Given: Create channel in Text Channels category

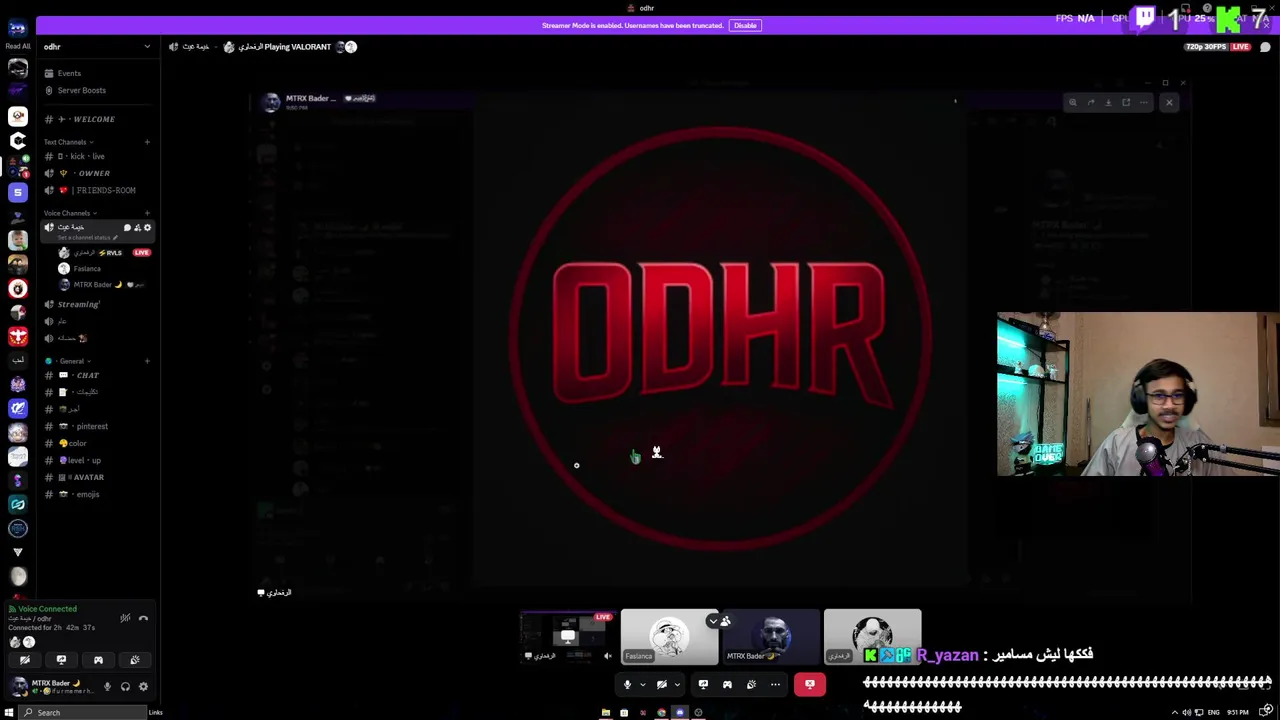Looking at the screenshot, I should 147,142.
